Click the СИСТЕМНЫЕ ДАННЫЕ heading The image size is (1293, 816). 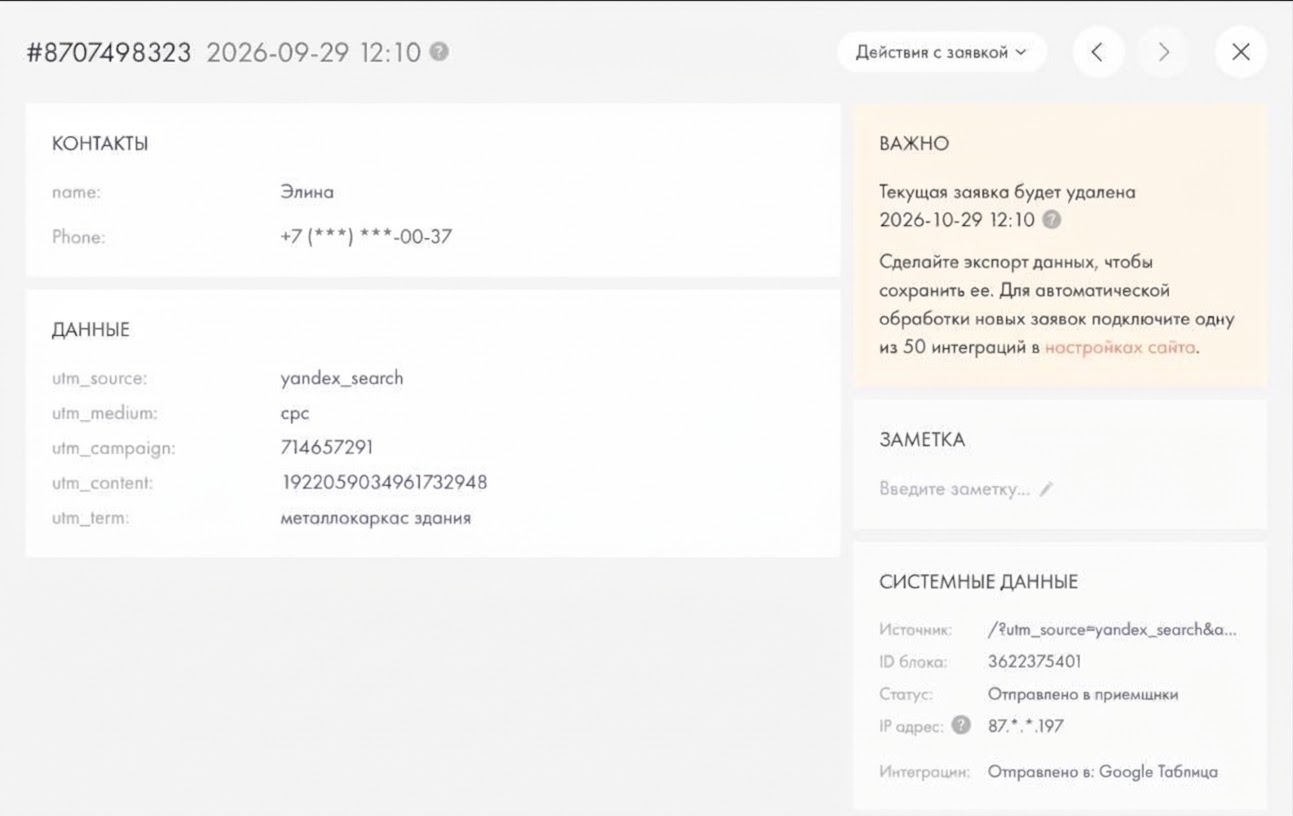979,582
